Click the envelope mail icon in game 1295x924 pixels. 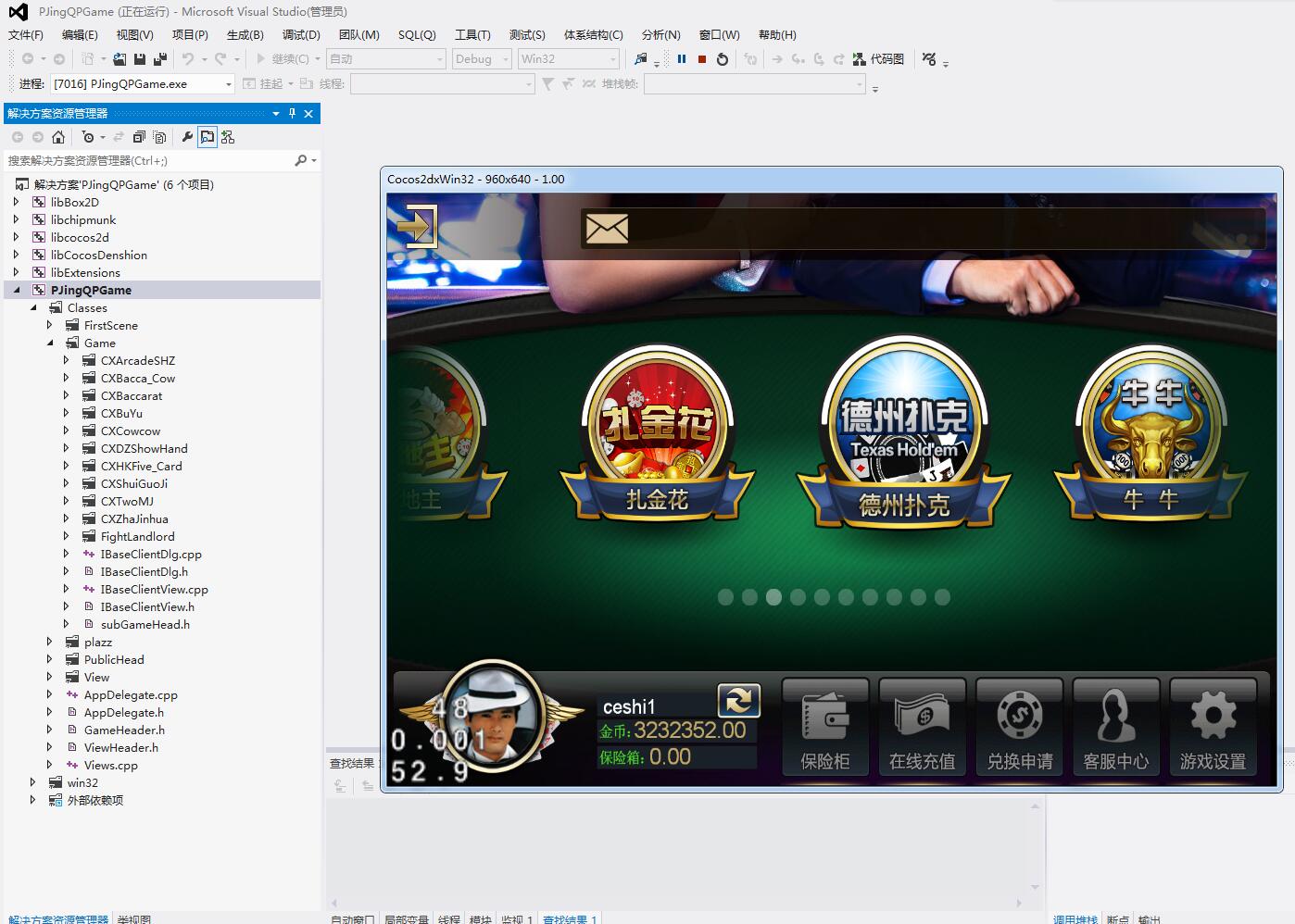607,228
